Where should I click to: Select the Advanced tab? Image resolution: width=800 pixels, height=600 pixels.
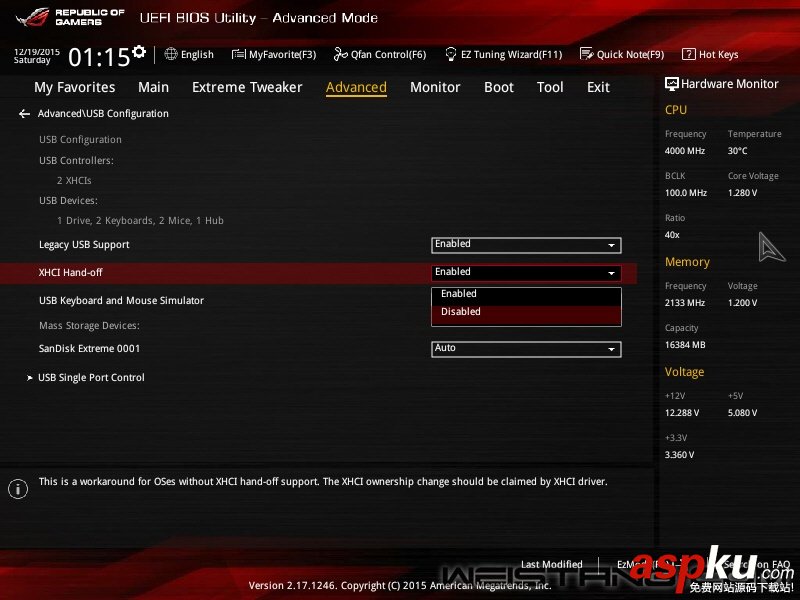coord(356,87)
